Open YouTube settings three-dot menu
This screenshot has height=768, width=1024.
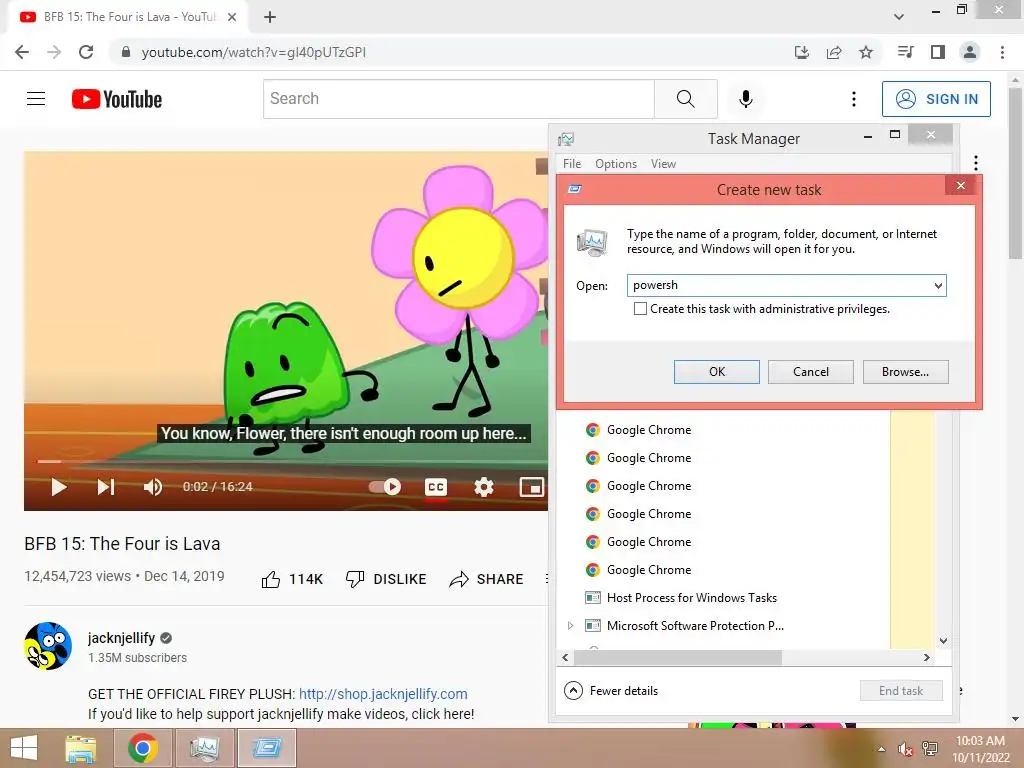click(x=854, y=99)
